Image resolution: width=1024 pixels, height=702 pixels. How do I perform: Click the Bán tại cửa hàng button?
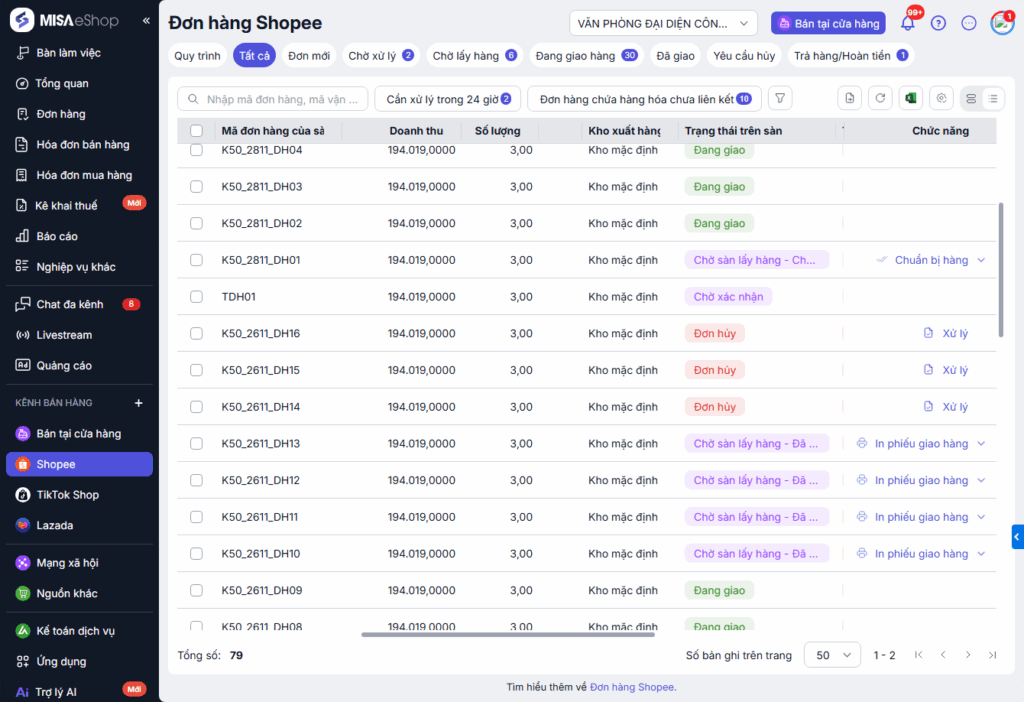pyautogui.click(x=828, y=23)
